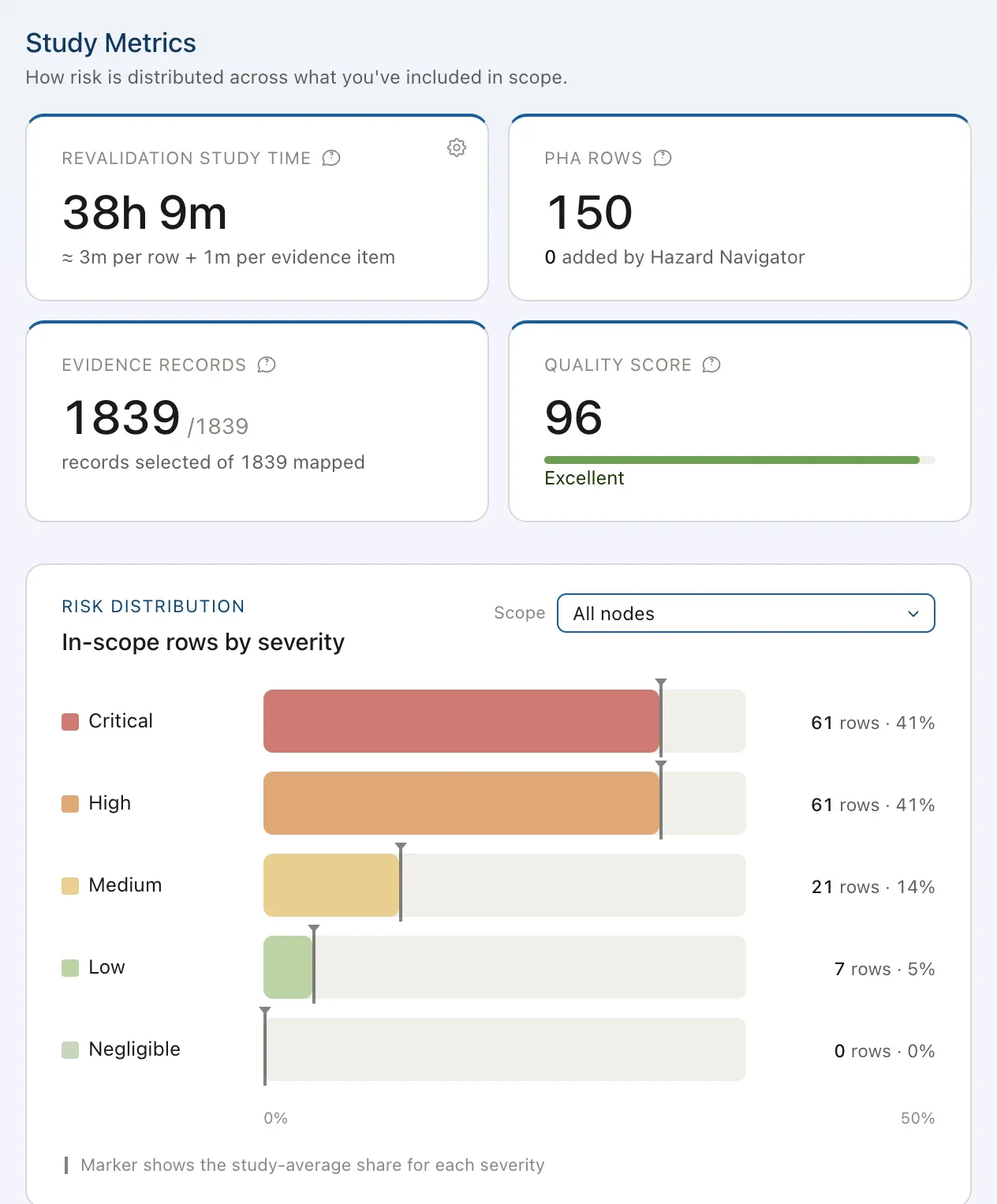
Task: Click the High orange legend swatch
Action: click(70, 804)
